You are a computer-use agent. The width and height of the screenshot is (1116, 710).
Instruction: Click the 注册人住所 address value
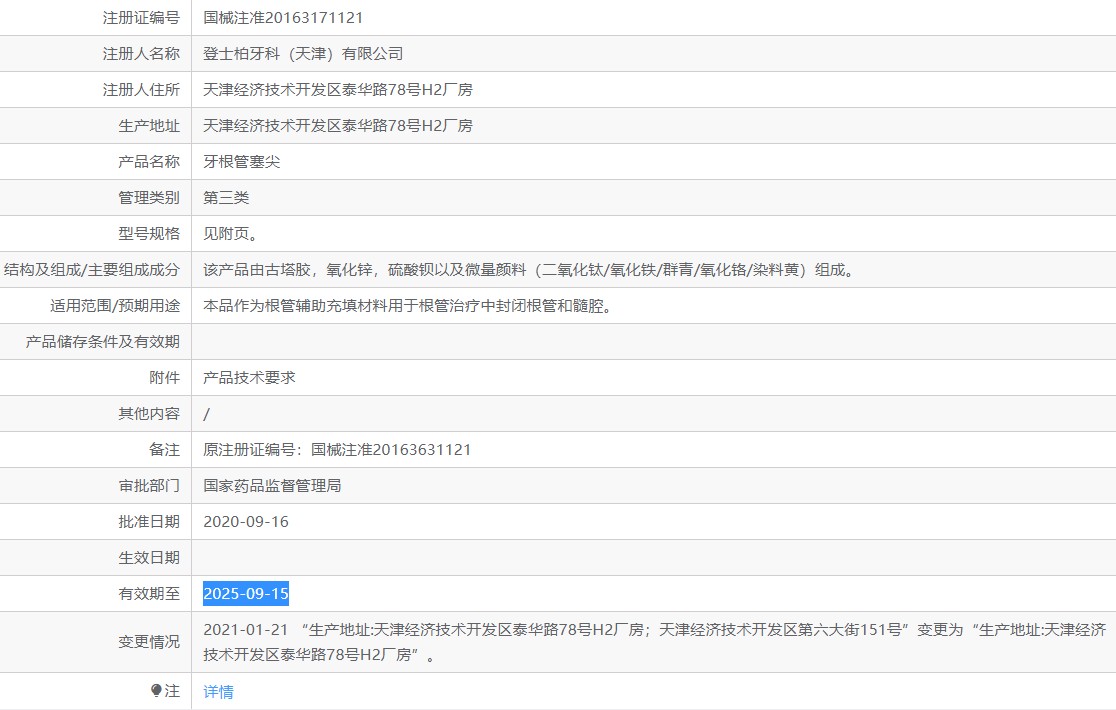click(x=337, y=90)
